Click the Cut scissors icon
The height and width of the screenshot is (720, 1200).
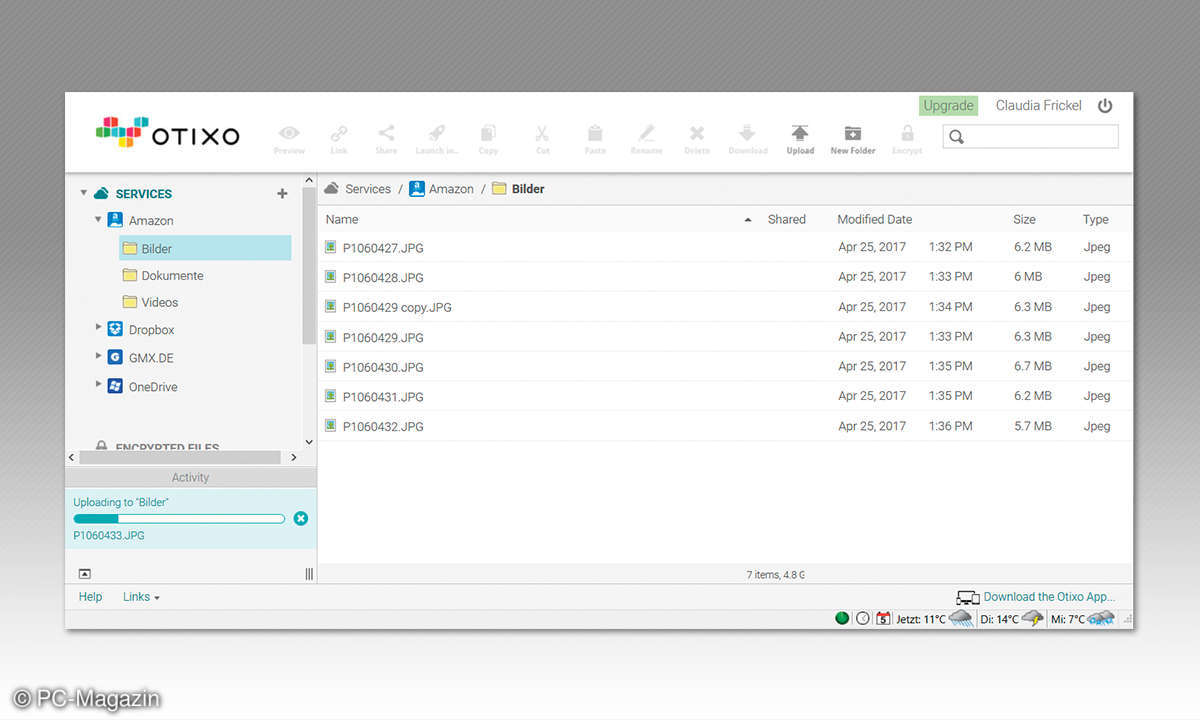point(542,133)
